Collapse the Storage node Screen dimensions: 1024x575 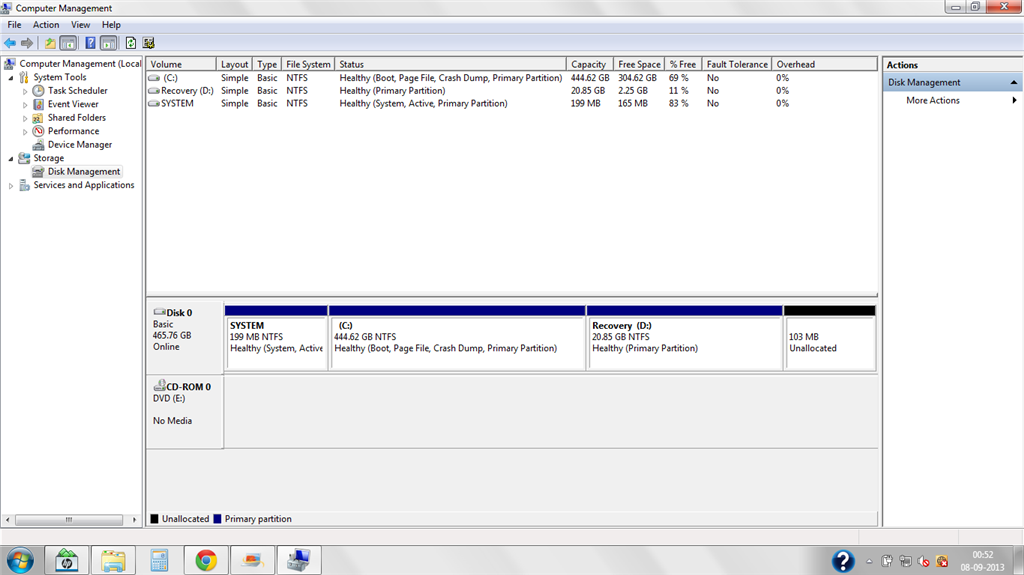pos(10,159)
